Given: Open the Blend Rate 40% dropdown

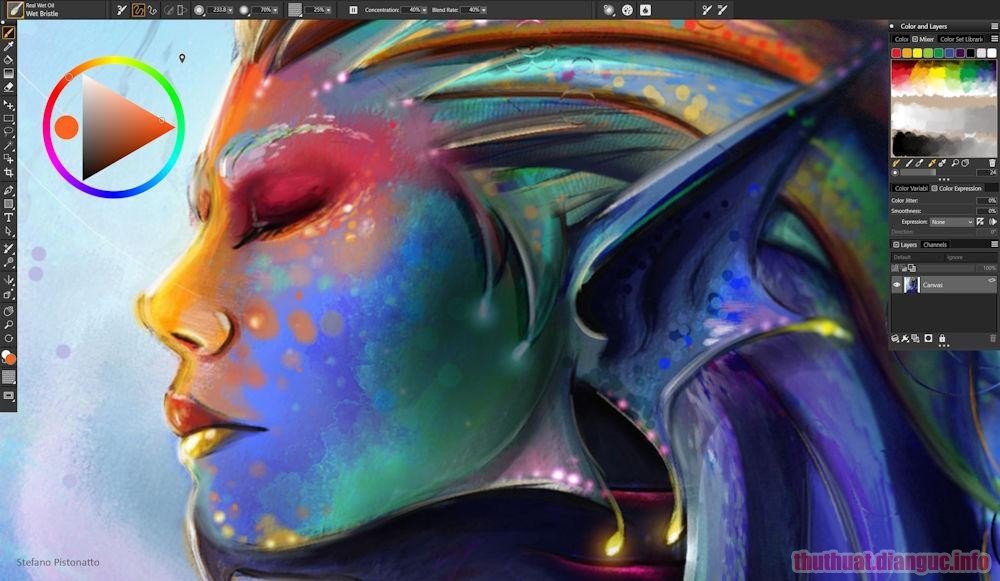Looking at the screenshot, I should pos(483,10).
